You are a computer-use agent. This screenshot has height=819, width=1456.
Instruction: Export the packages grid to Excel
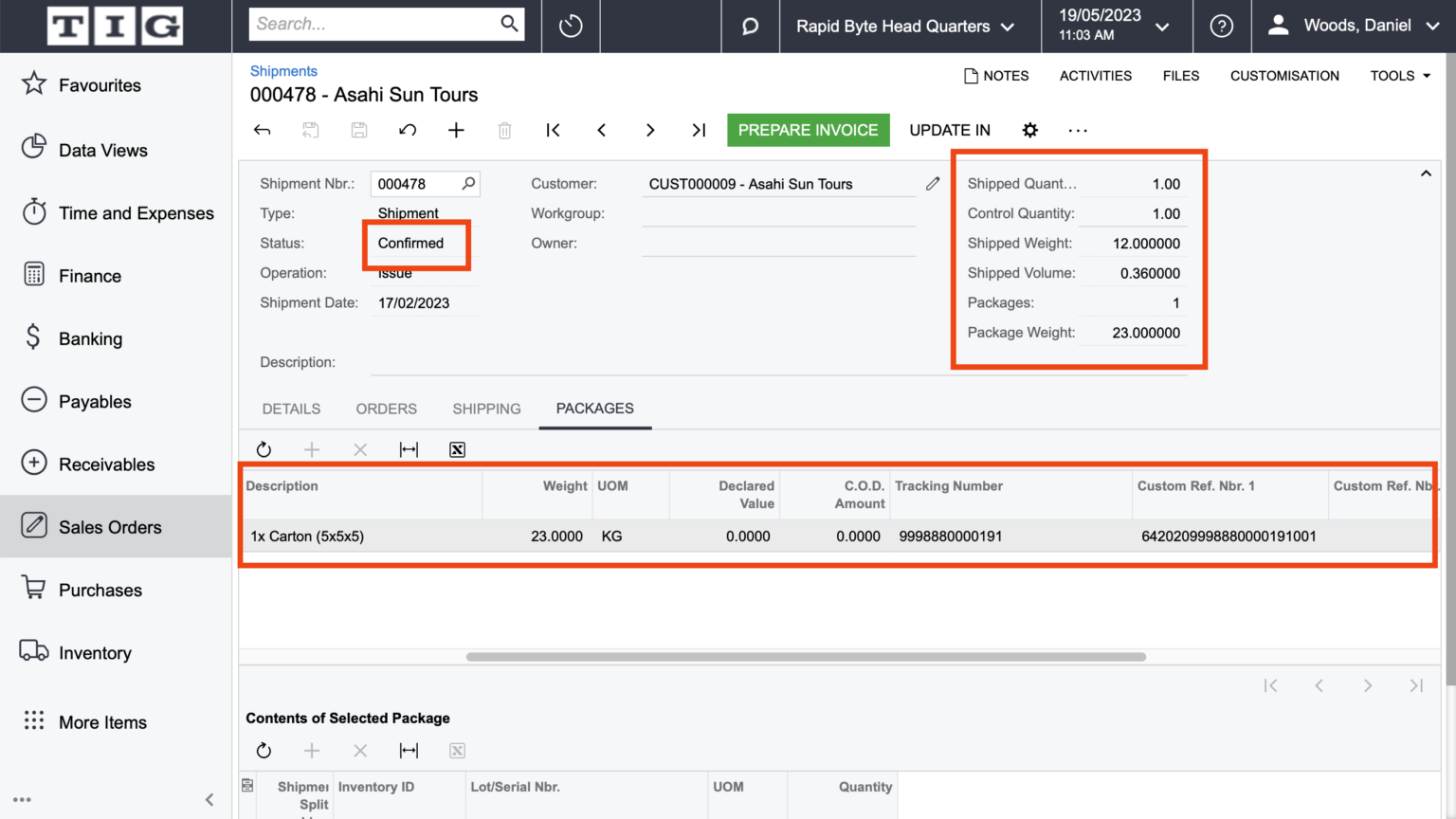click(457, 449)
